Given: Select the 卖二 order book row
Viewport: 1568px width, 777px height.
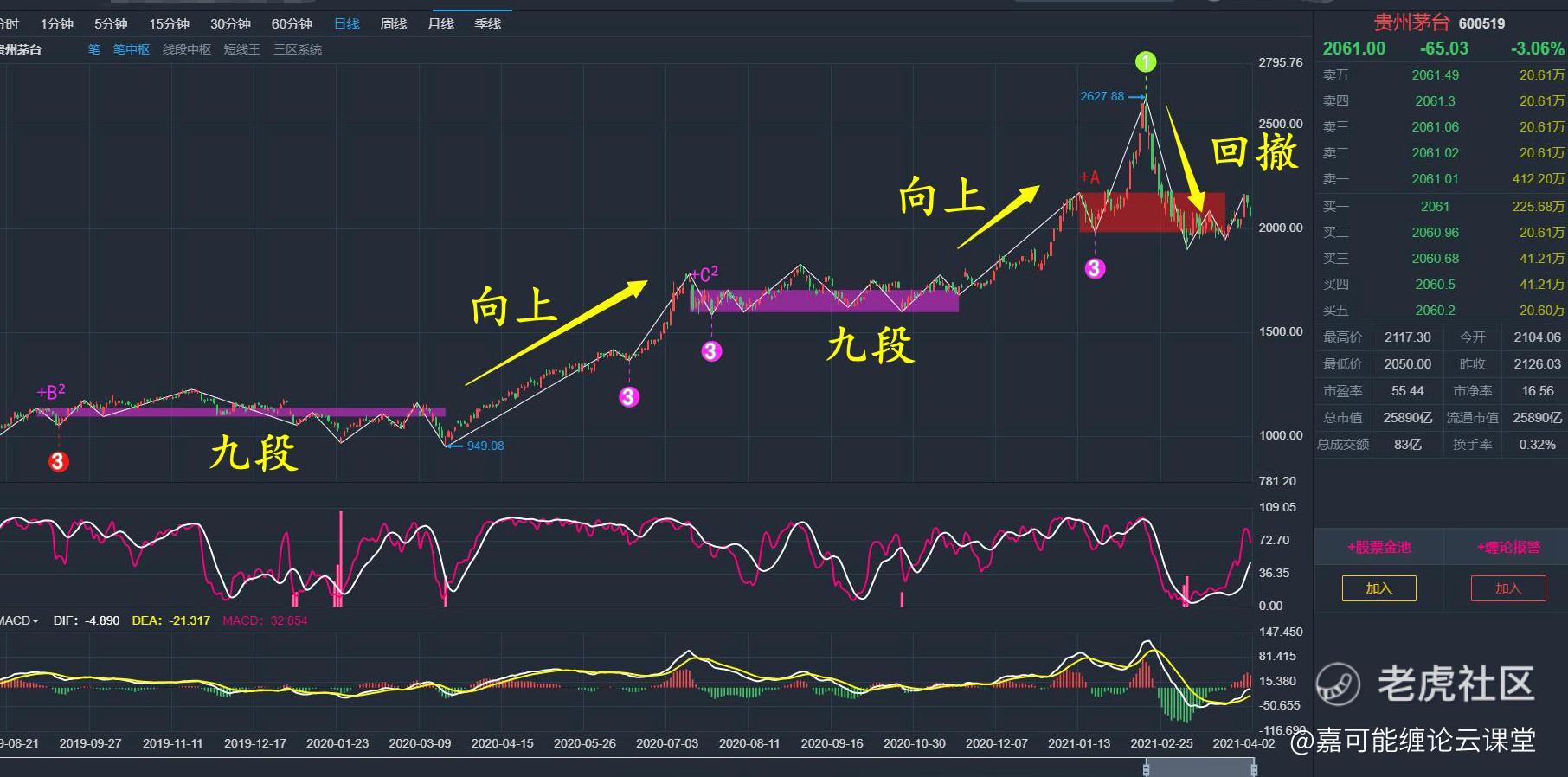Looking at the screenshot, I should pyautogui.click(x=1442, y=153).
